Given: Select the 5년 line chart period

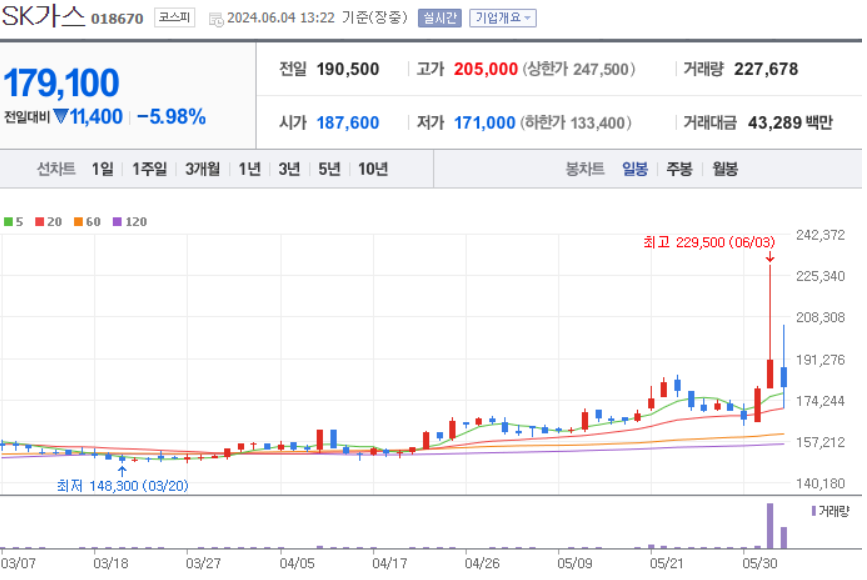Looking at the screenshot, I should 329,169.
